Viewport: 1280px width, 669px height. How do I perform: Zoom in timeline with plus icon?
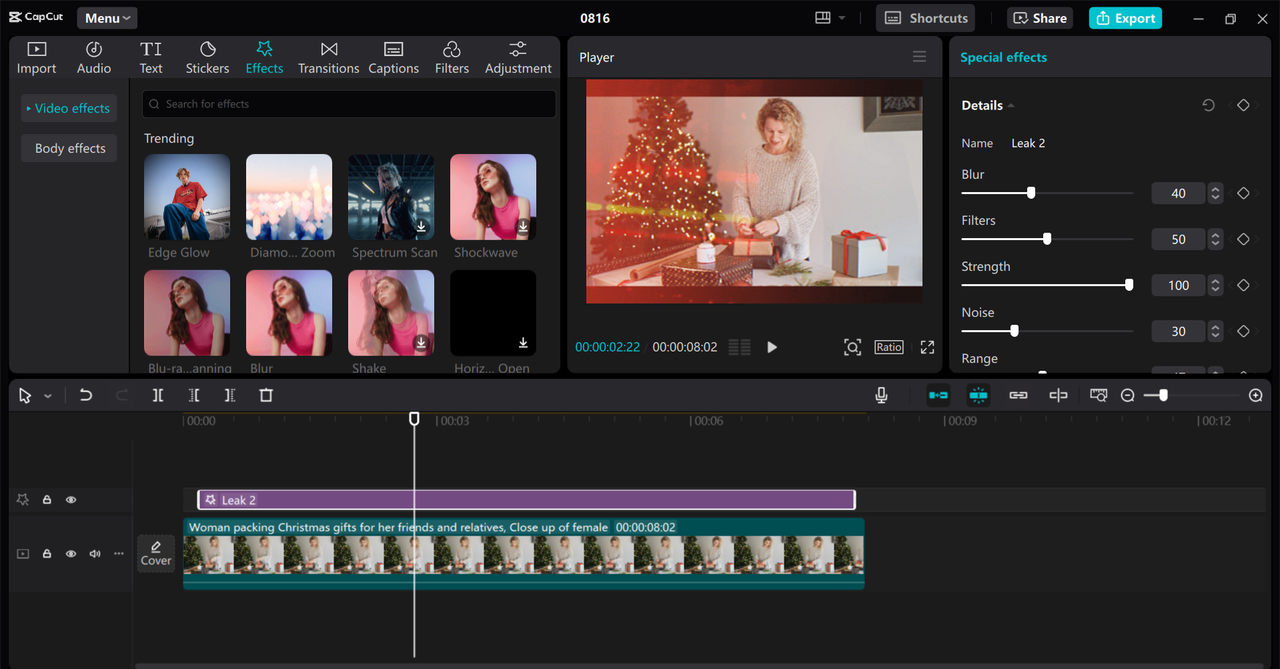(1256, 396)
